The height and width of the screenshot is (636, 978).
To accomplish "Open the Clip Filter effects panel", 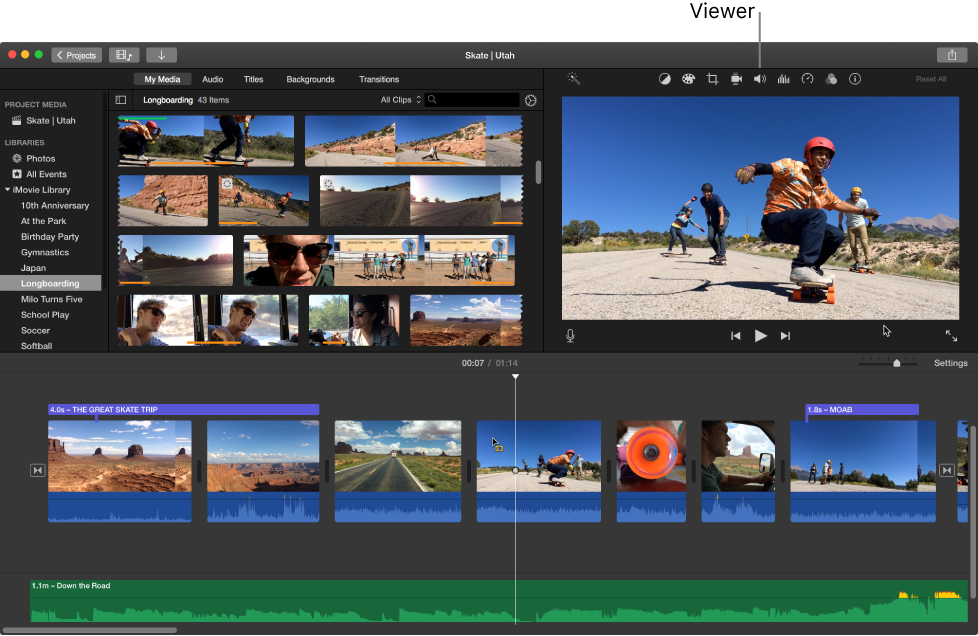I will [x=831, y=79].
